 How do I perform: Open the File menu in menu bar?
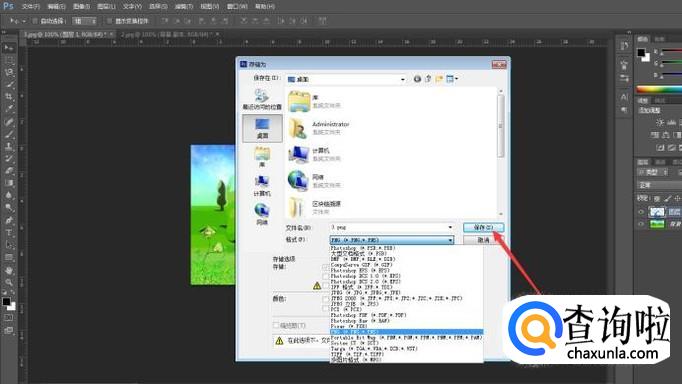(30, 7)
